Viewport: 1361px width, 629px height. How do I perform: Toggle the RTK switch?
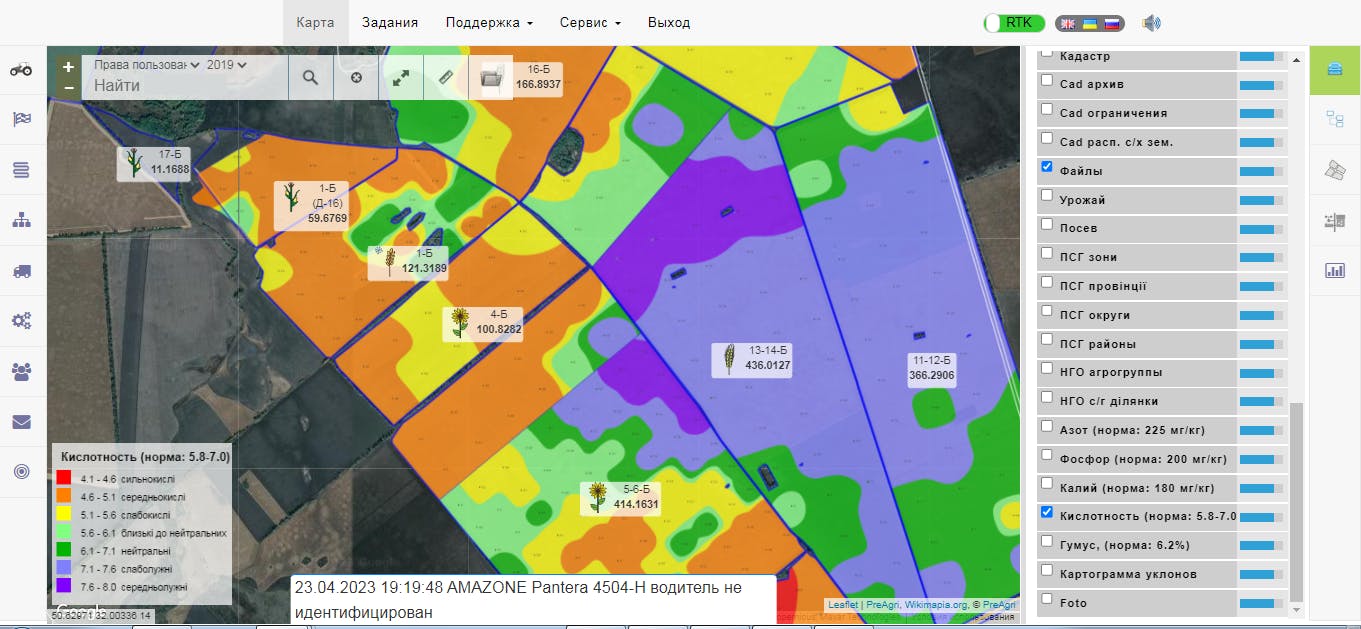coord(1014,23)
